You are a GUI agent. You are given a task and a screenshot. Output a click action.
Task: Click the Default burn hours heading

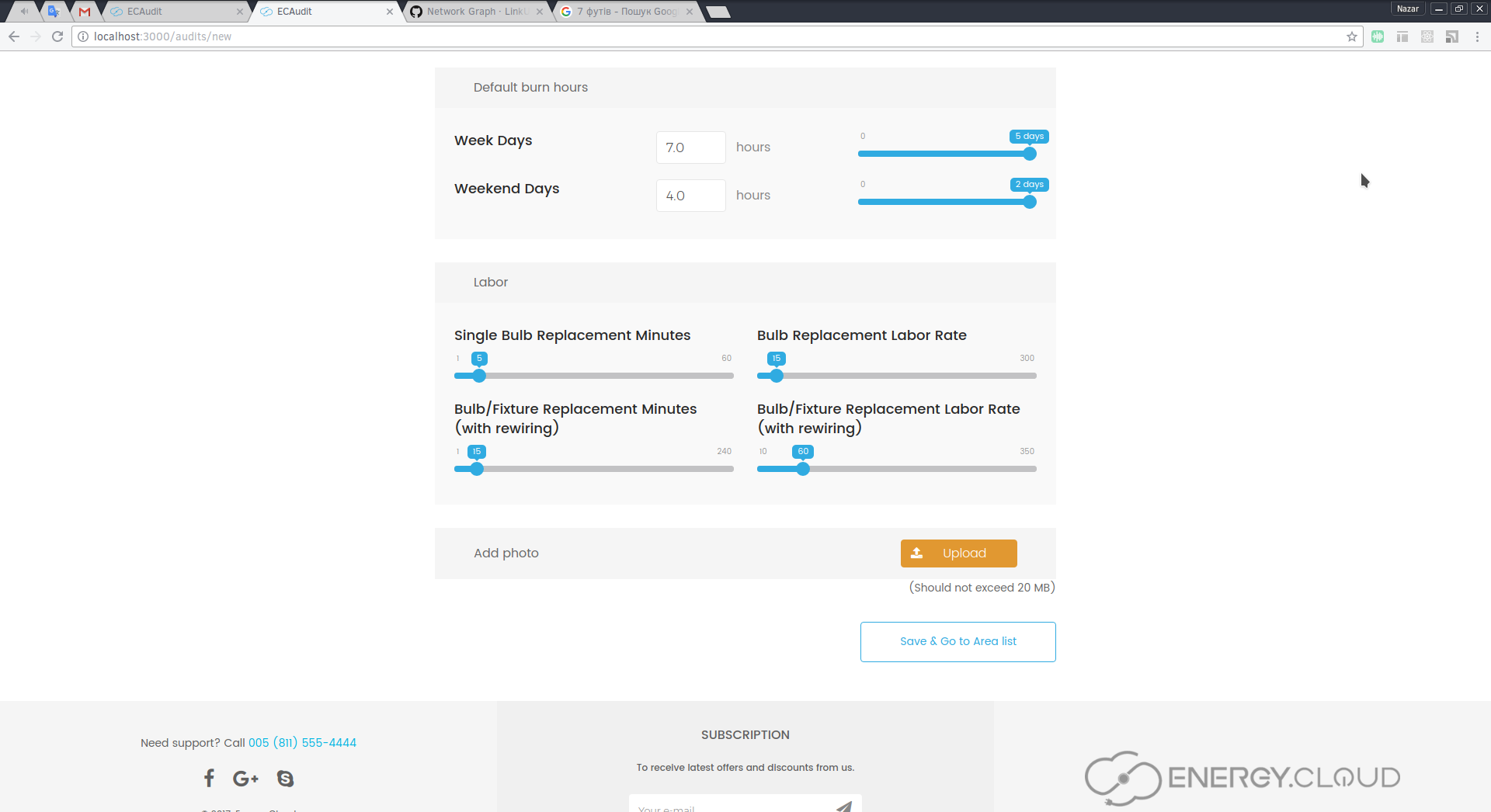click(x=530, y=88)
